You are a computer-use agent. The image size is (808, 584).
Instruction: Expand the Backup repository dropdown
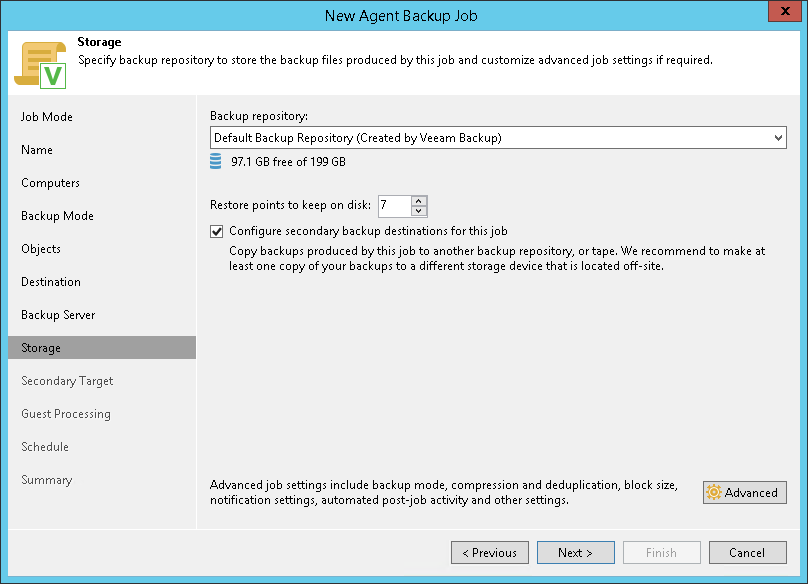tap(778, 138)
